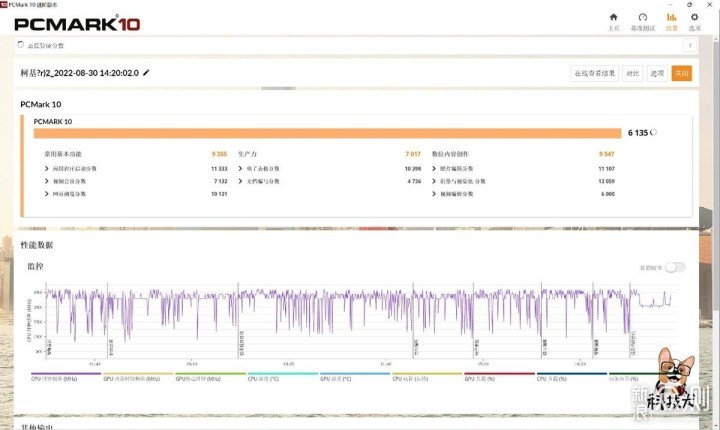Viewport: 720px width, 430px height.
Task: Click the 选项 options button beside compare
Action: [x=657, y=73]
